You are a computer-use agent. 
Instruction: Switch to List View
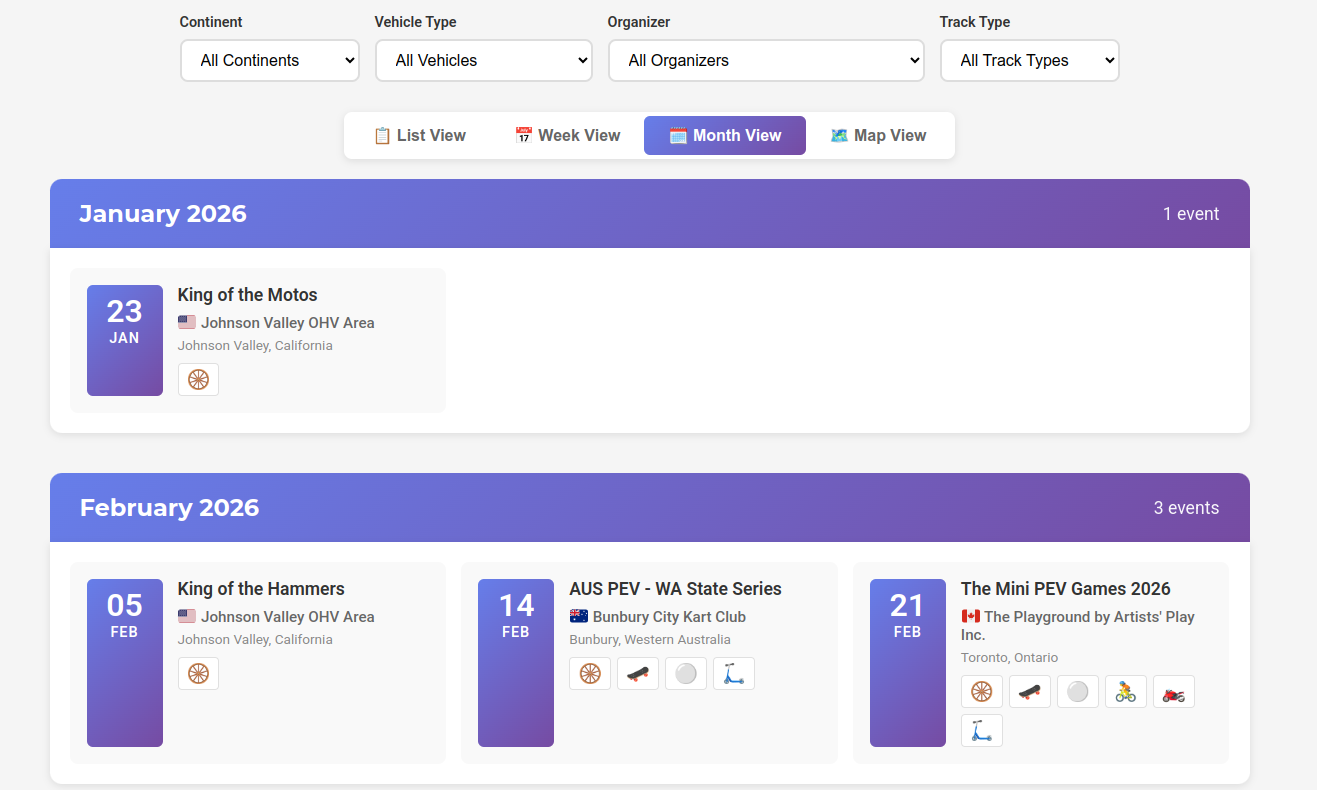pos(420,135)
